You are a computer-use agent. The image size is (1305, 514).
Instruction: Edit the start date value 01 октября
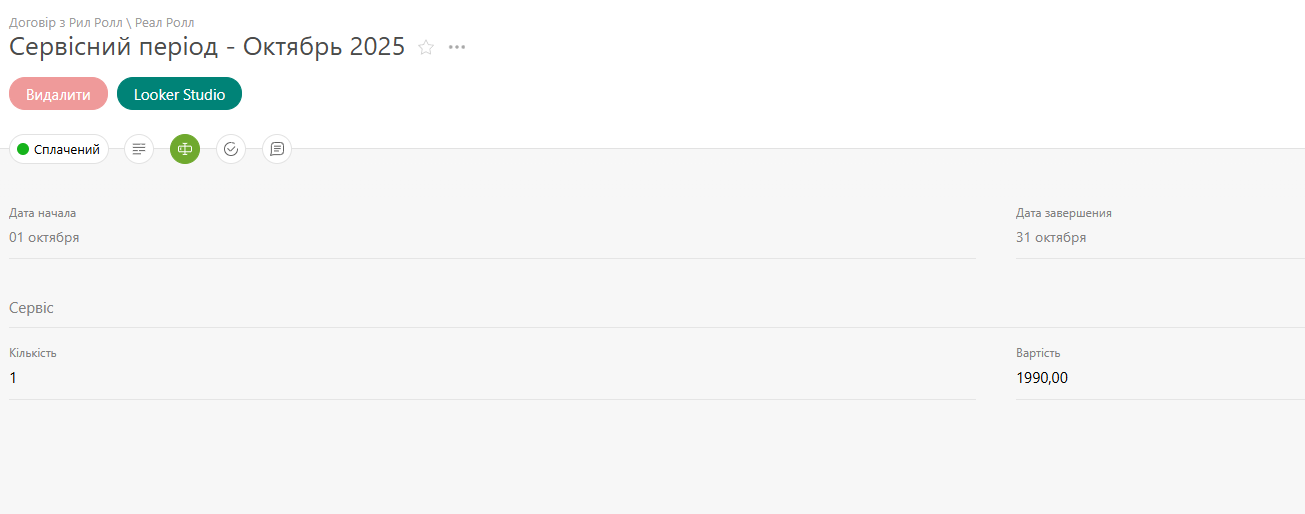tap(44, 238)
